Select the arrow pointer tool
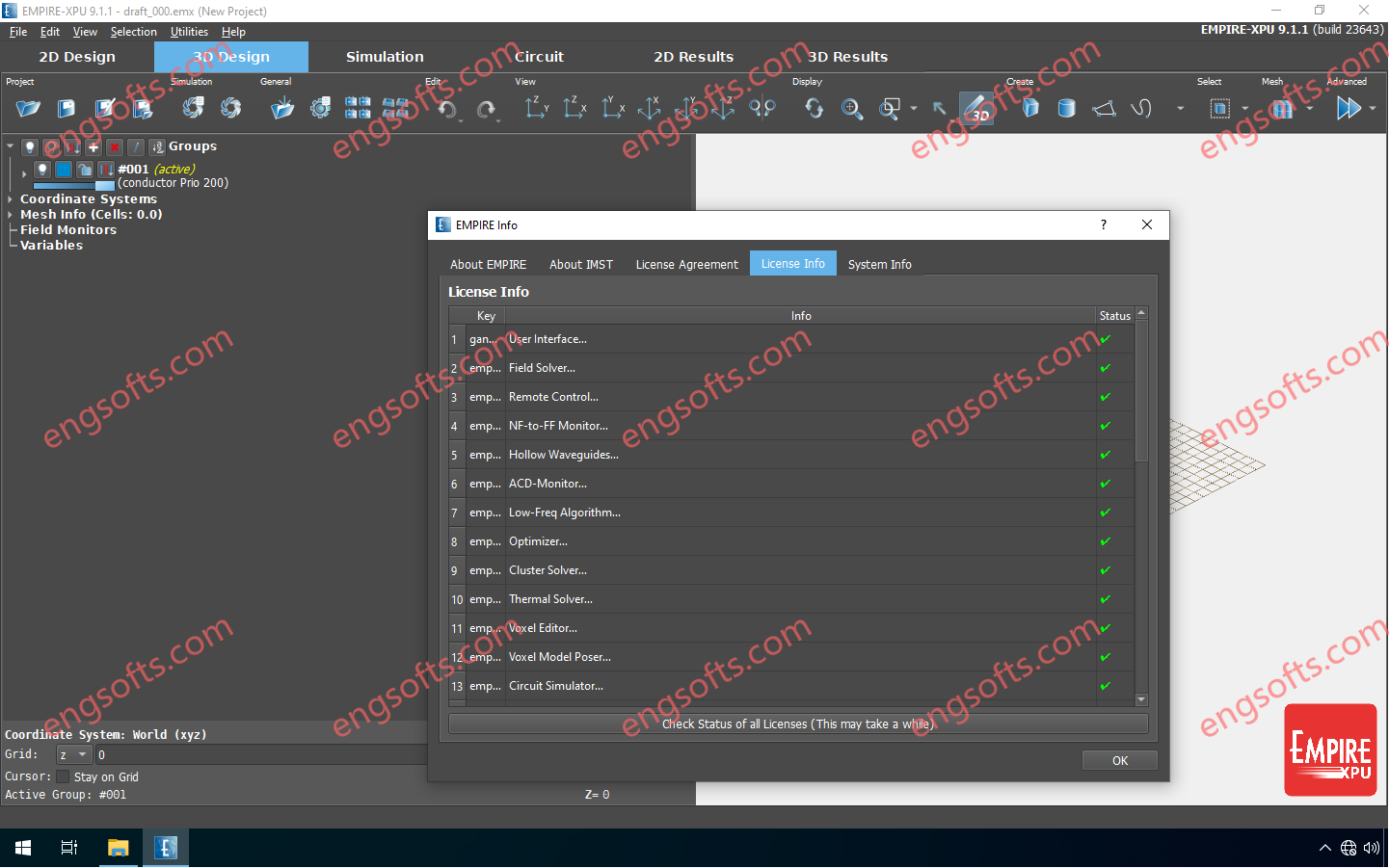 click(x=940, y=109)
